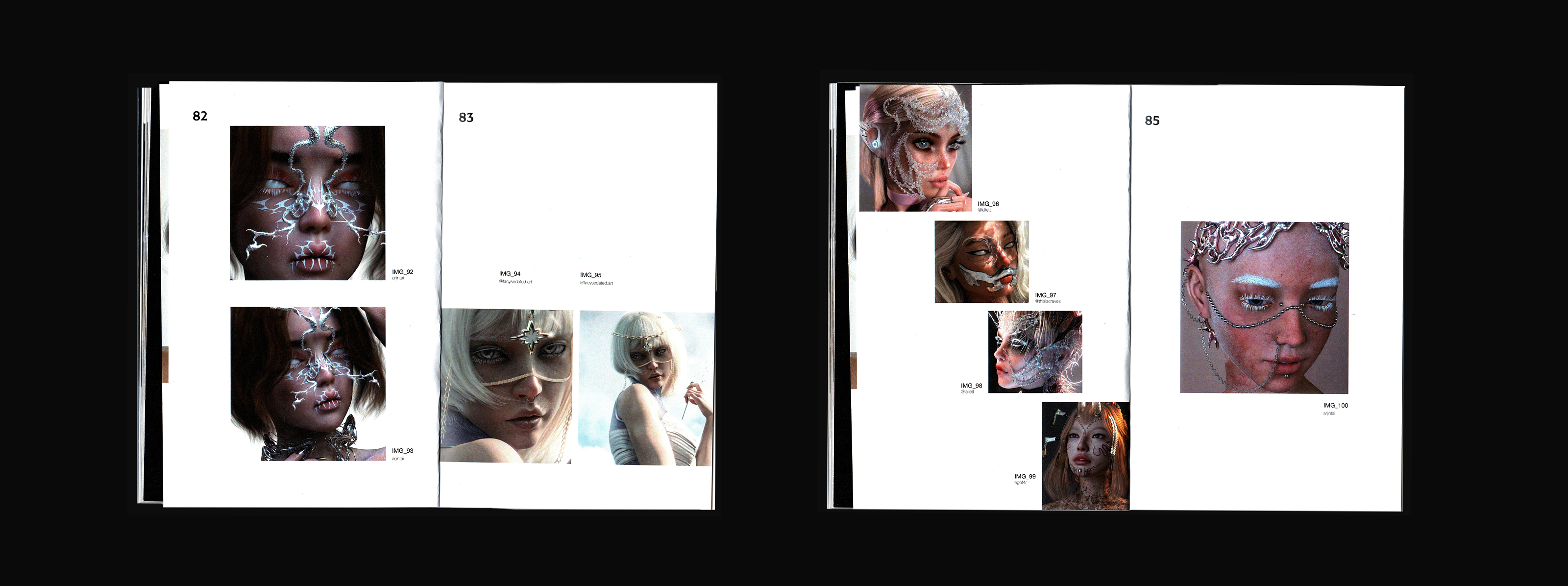1568x586 pixels.
Task: Click the egof4r credit under IMG_99
Action: point(1021,483)
